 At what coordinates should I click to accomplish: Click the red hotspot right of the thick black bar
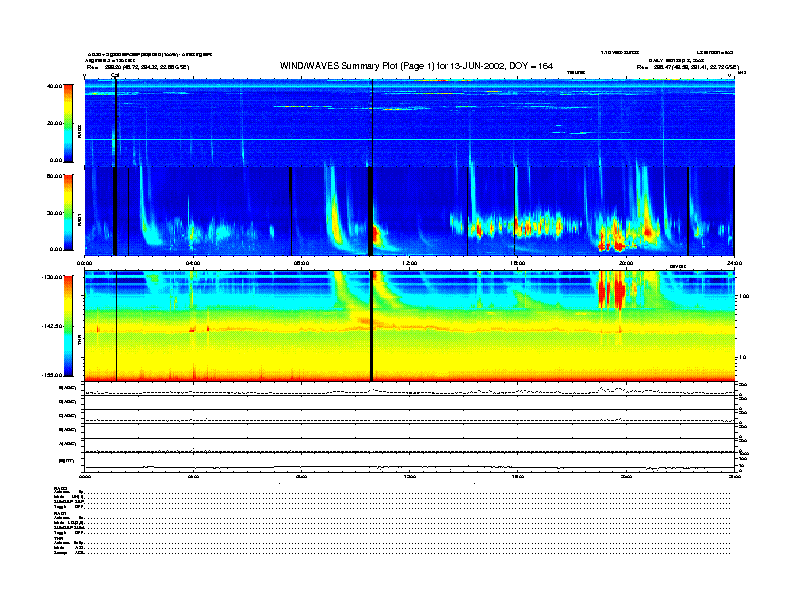[378, 236]
